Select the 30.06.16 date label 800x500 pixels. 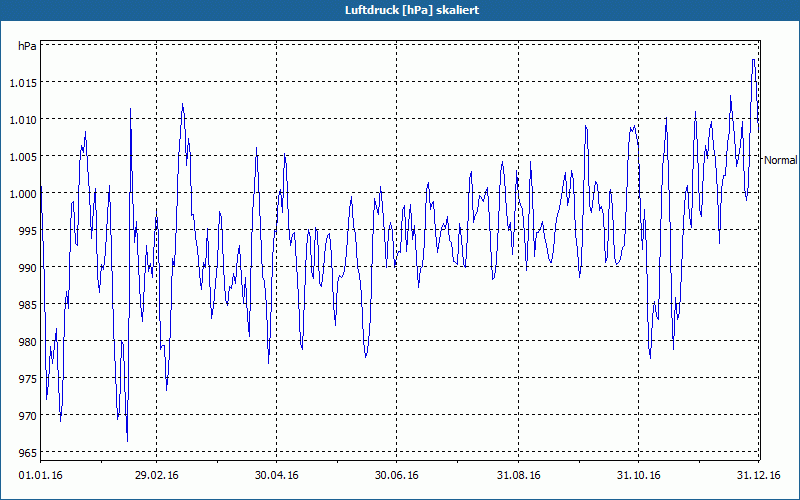(x=396, y=475)
